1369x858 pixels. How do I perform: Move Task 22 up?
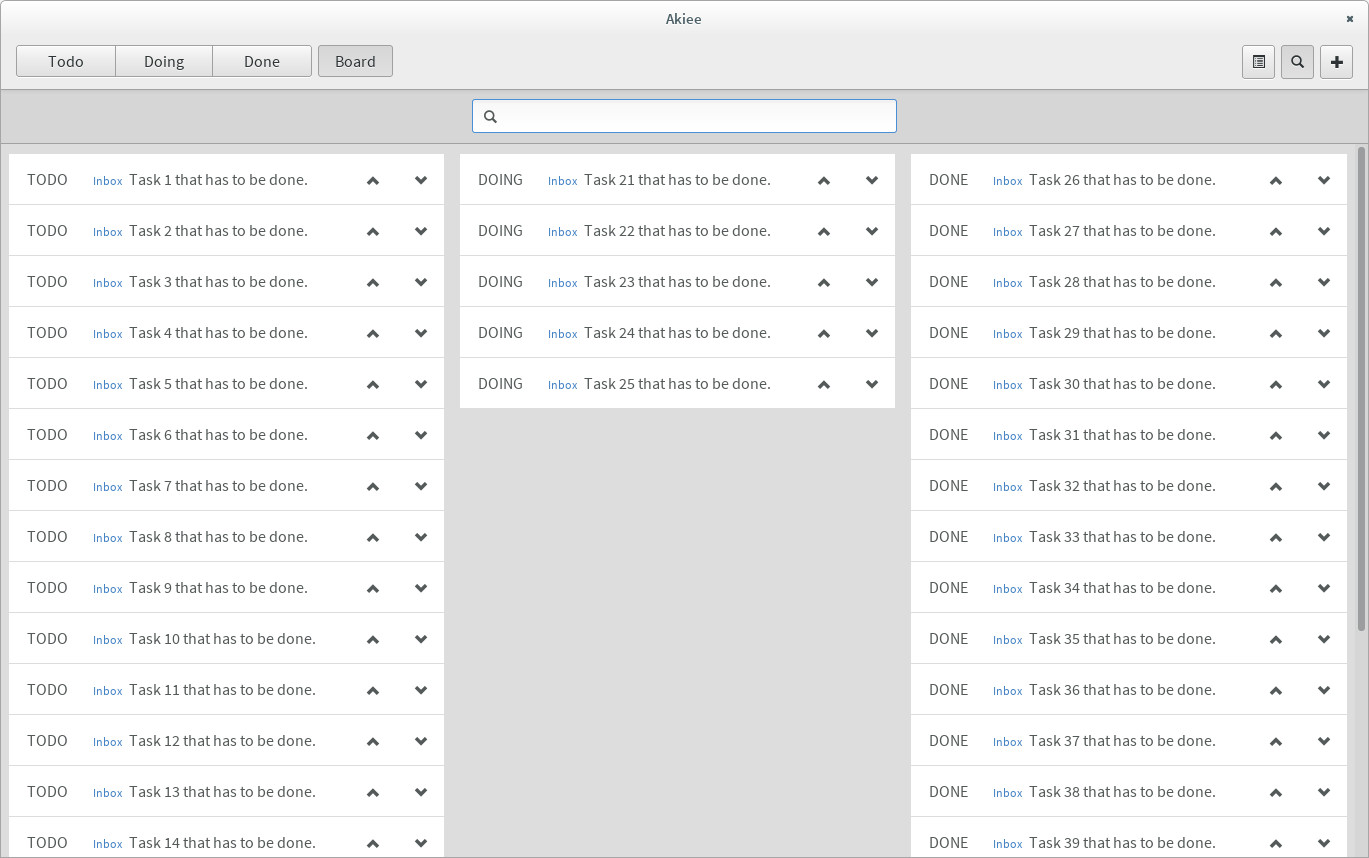(x=824, y=232)
